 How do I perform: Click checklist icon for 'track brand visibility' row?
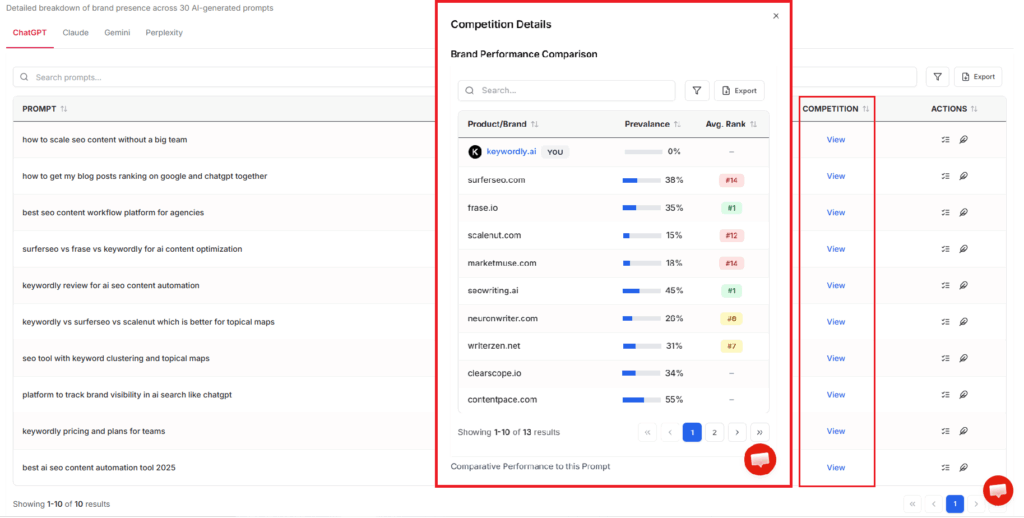click(946, 395)
